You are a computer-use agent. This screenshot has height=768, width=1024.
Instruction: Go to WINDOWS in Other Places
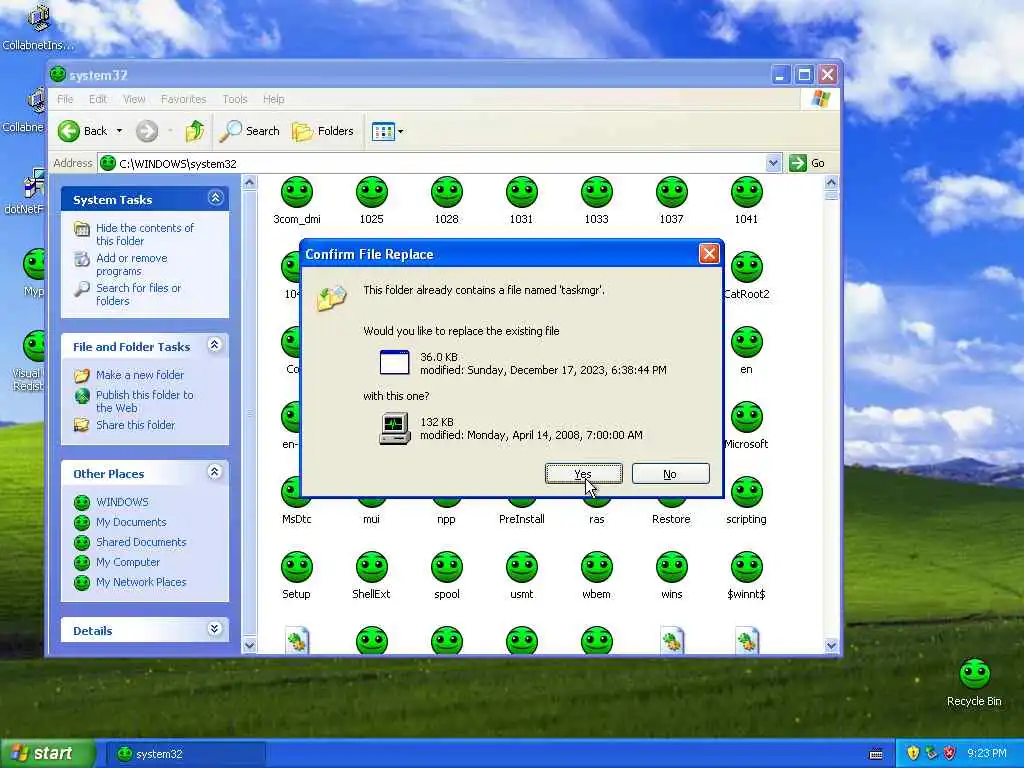point(122,502)
